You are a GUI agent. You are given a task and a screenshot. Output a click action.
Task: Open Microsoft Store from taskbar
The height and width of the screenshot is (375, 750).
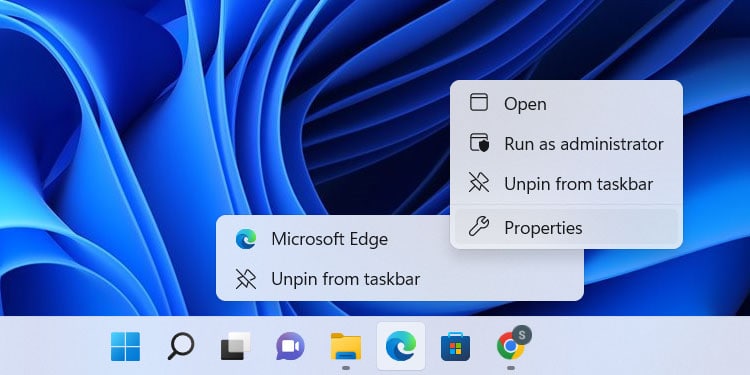(455, 346)
